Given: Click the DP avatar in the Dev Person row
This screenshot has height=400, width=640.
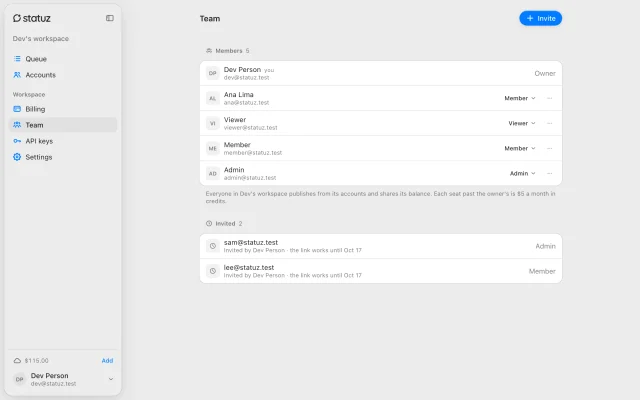Looking at the screenshot, I should pyautogui.click(x=213, y=73).
